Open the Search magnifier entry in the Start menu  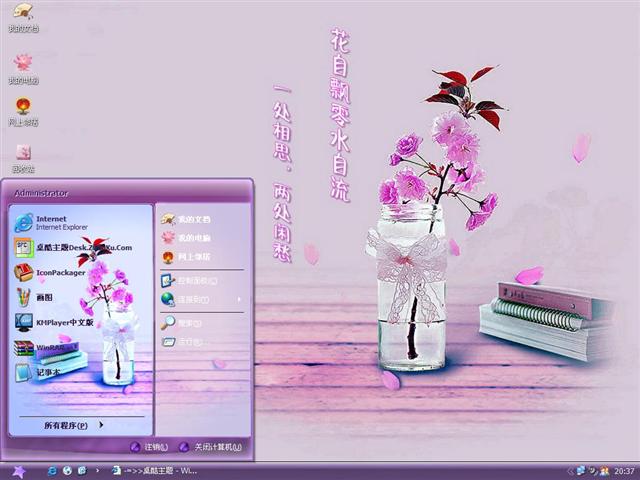(182, 323)
